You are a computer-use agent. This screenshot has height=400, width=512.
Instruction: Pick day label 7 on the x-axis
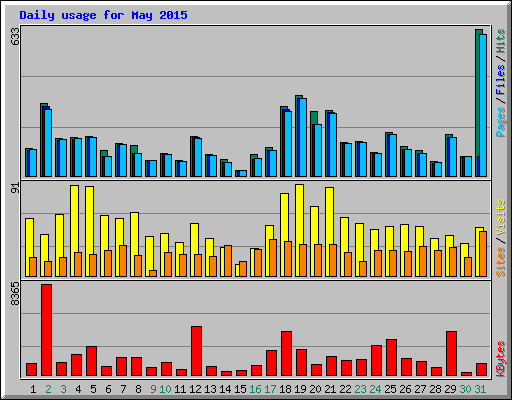click(x=123, y=389)
